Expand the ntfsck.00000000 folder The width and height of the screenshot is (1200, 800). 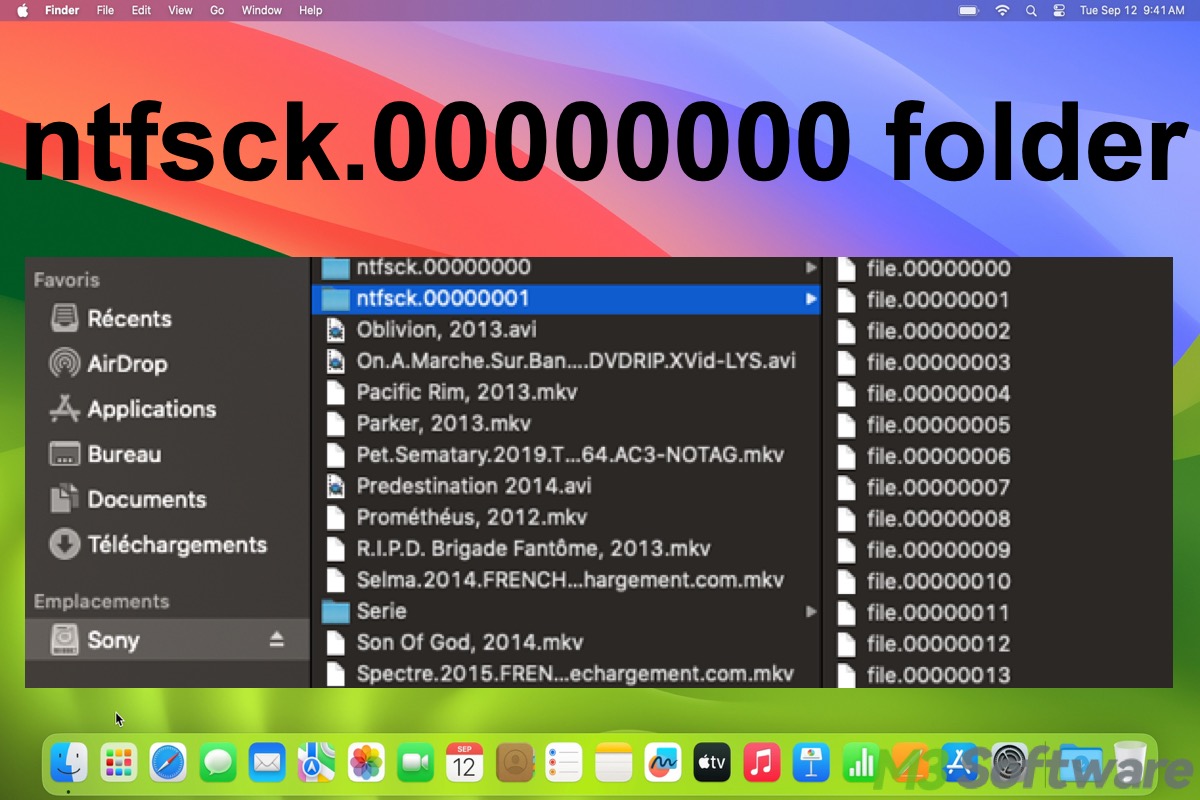(x=810, y=267)
